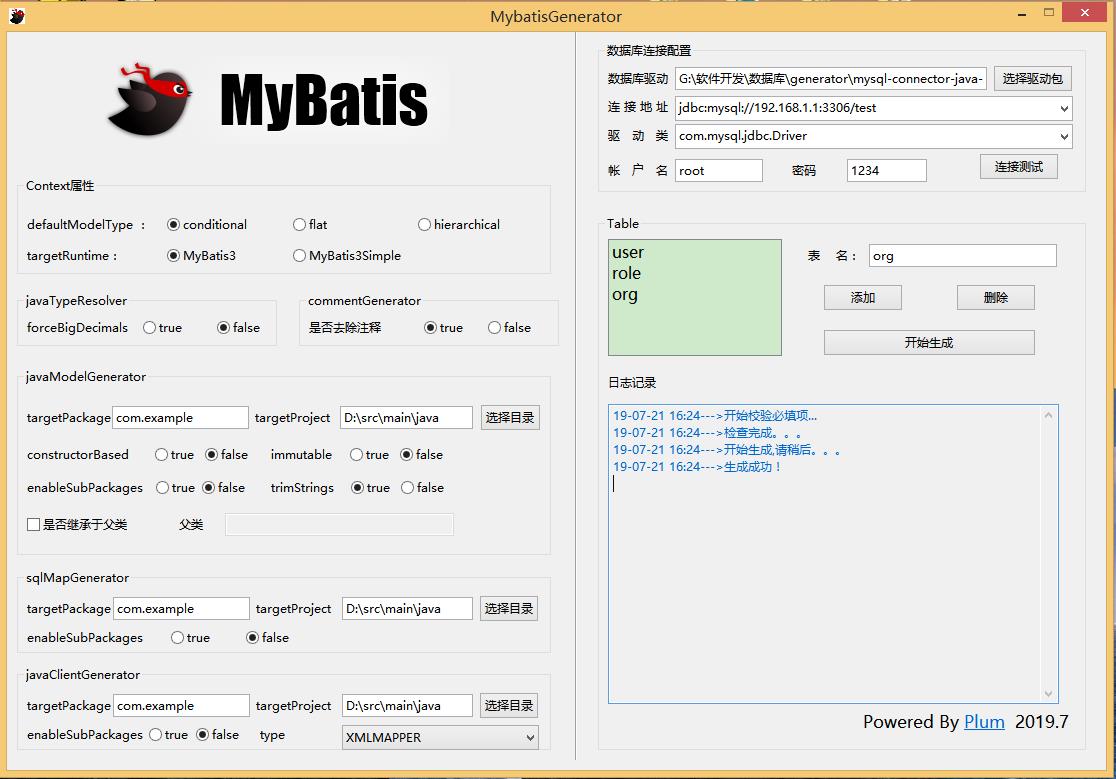This screenshot has height=779, width=1116.
Task: Click the 添加 table button
Action: [863, 297]
